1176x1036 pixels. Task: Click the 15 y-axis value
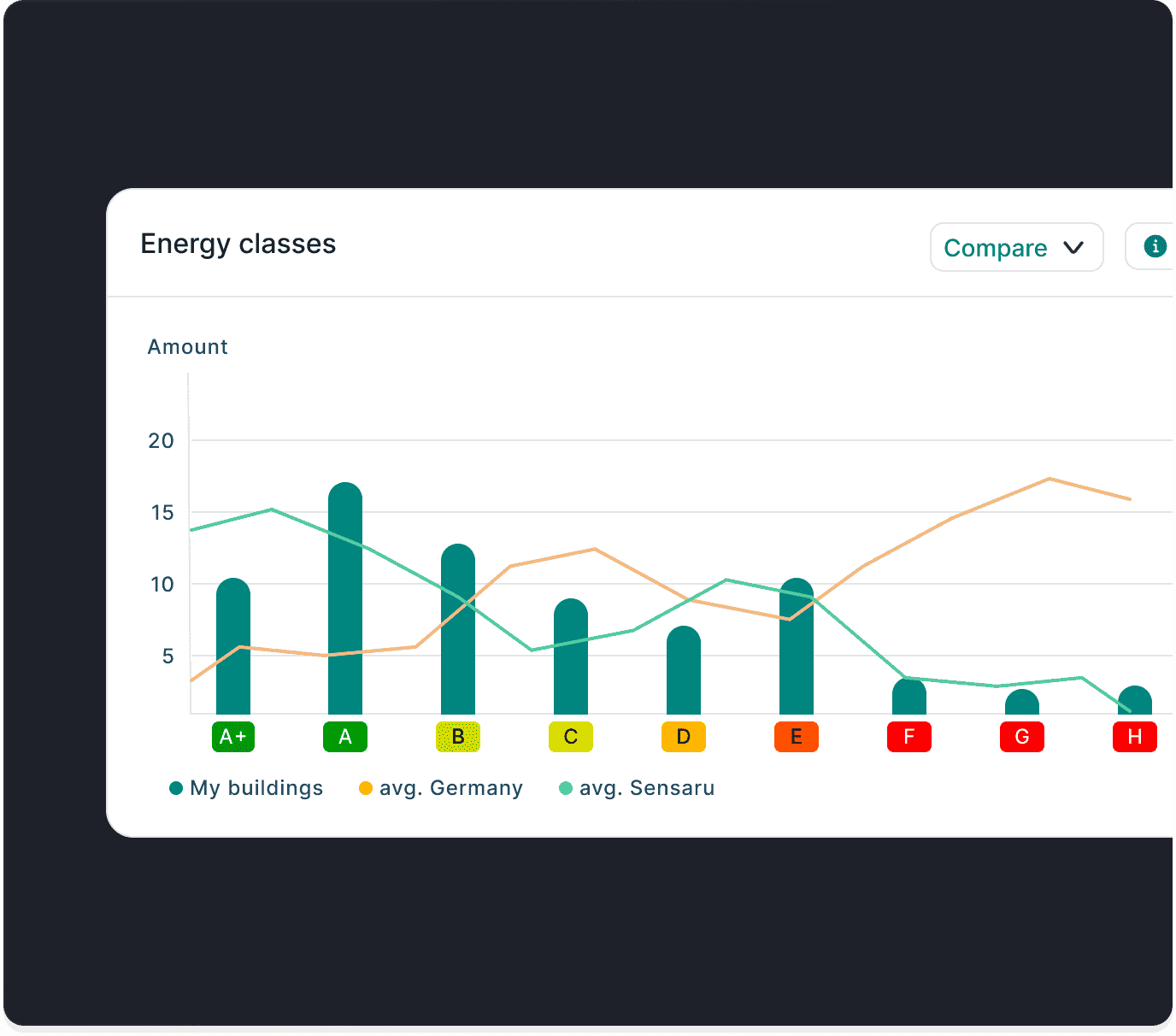point(162,513)
